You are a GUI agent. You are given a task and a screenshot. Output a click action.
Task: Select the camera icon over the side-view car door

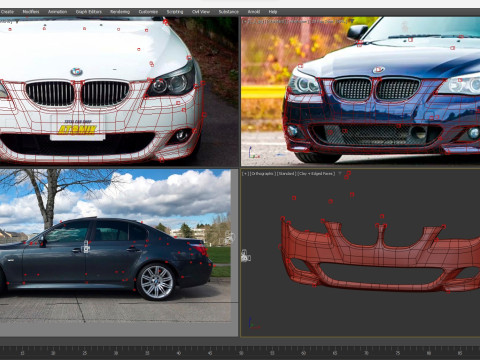pyautogui.click(x=86, y=247)
